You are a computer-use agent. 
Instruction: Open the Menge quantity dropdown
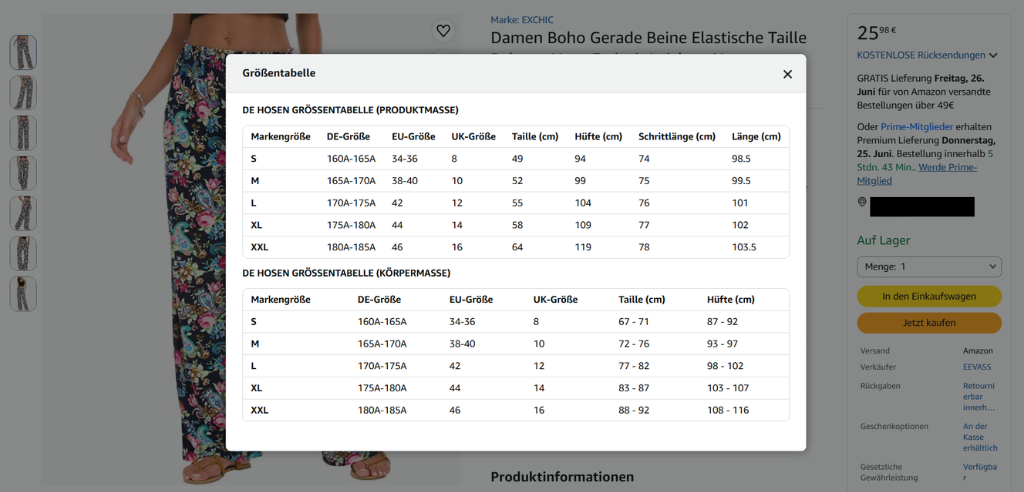[929, 267]
